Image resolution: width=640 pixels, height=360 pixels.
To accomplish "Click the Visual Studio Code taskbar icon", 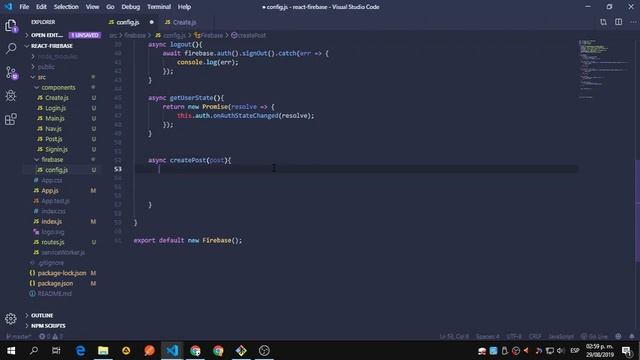I will (172, 351).
